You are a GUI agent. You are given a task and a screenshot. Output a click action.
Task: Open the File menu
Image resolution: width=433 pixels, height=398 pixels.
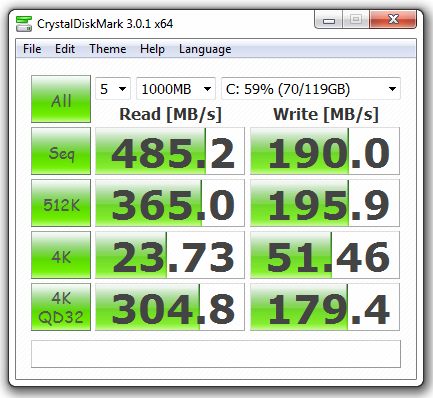click(32, 49)
